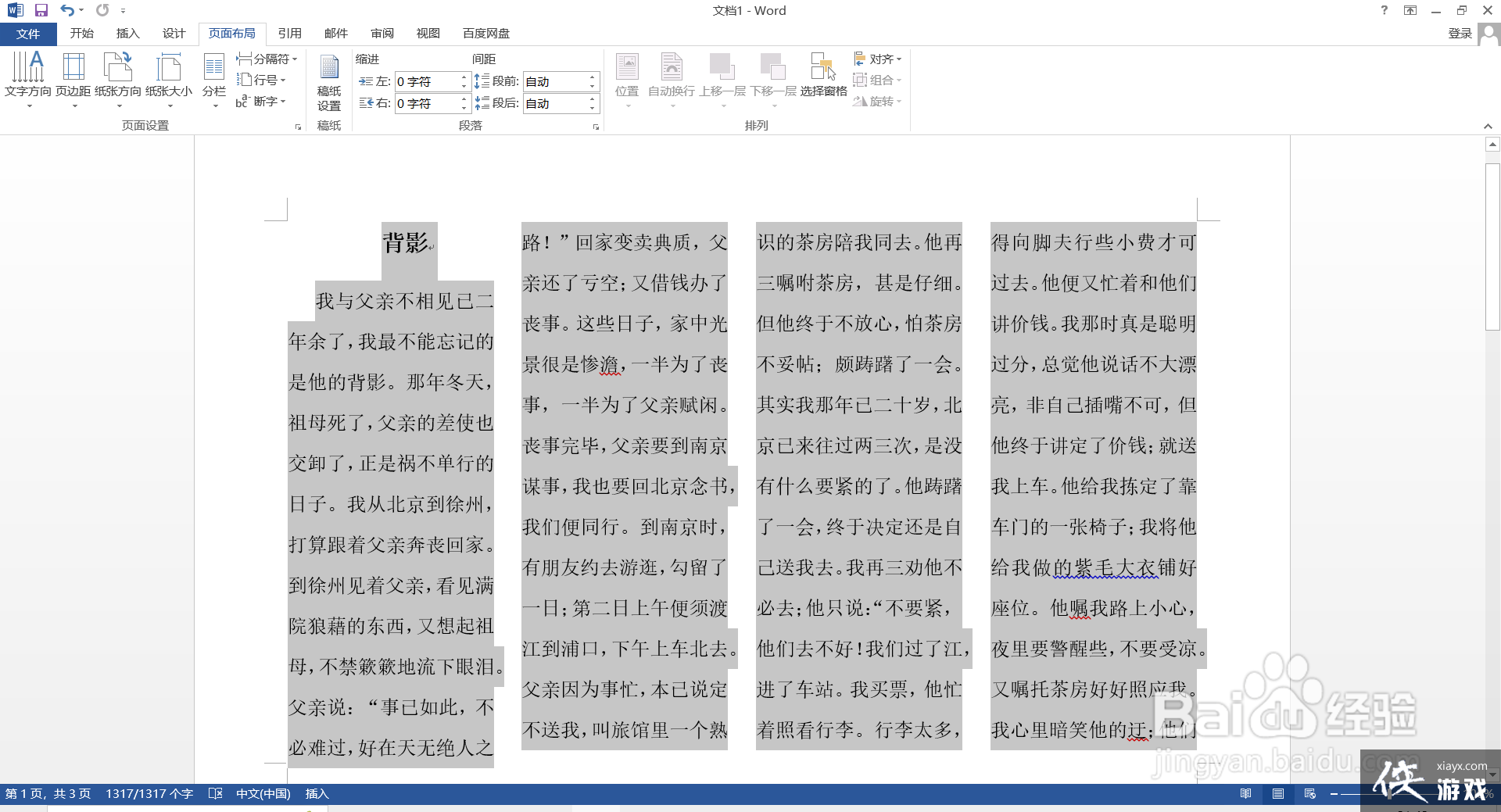1501x812 pixels.
Task: Click the word count '1317/1317 个字'
Action: (x=149, y=793)
